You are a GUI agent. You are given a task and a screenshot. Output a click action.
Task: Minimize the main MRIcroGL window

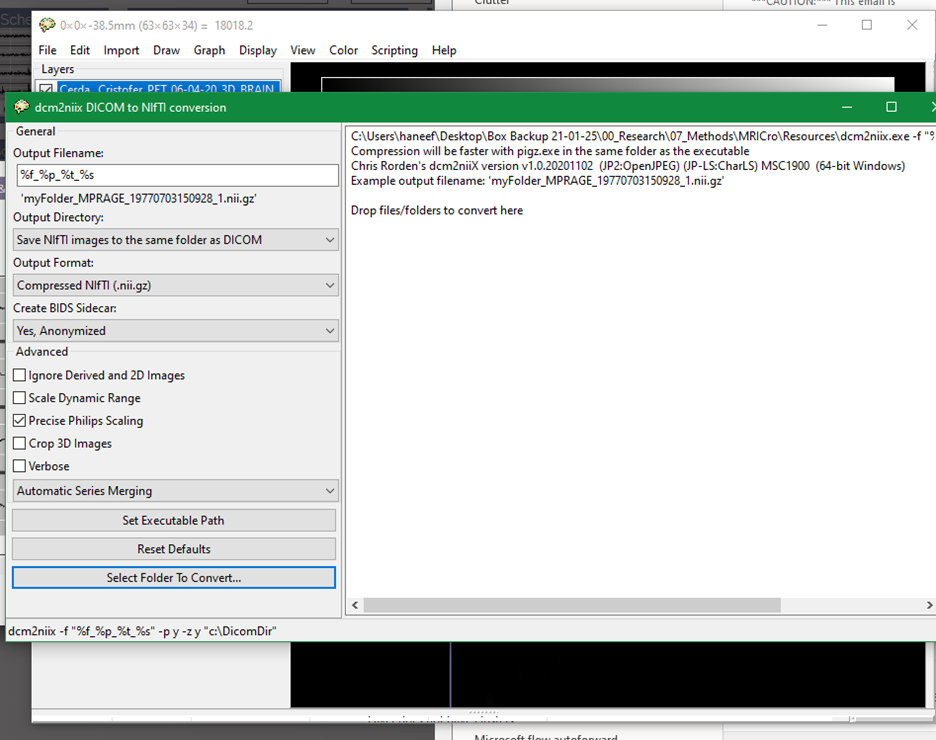point(822,25)
